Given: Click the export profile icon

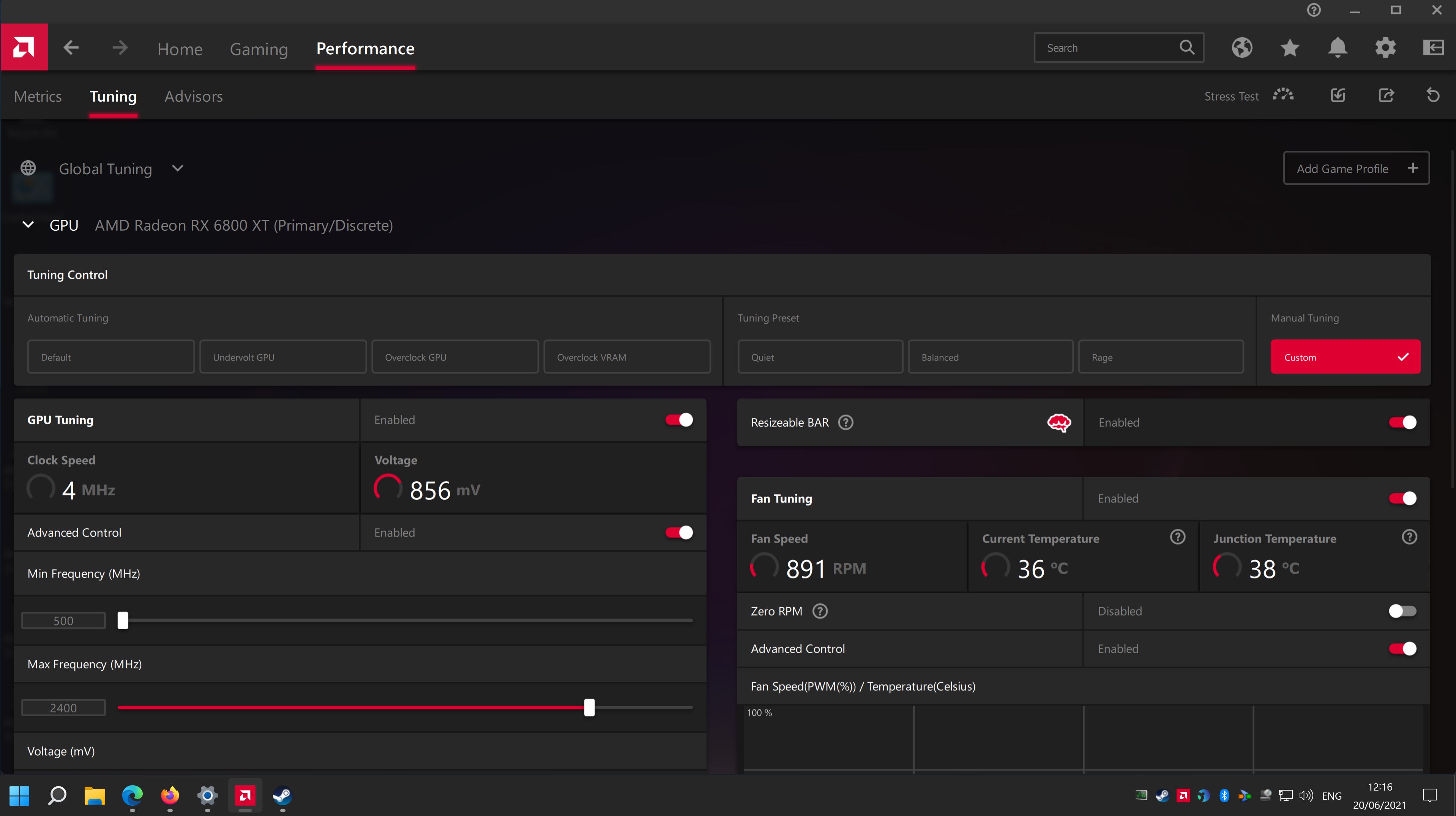Looking at the screenshot, I should pyautogui.click(x=1386, y=96).
